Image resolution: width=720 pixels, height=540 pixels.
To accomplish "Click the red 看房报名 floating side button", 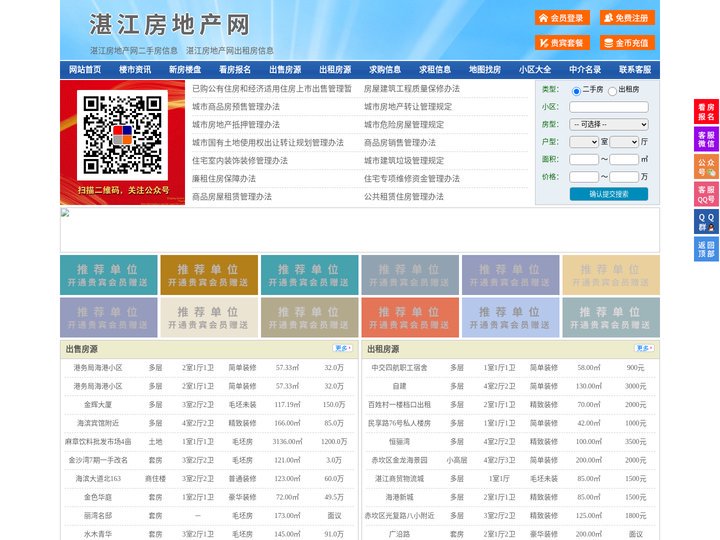I will click(706, 112).
